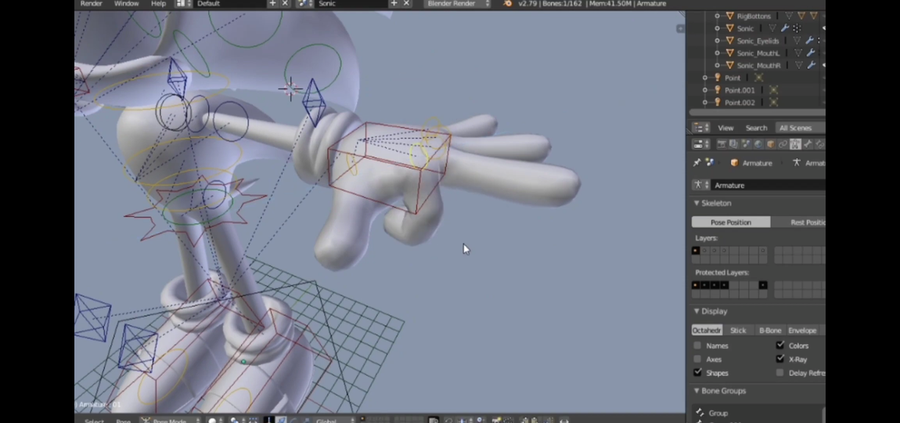Delete the Sonic scene with the X icon
Image resolution: width=900 pixels, height=423 pixels.
point(406,3)
